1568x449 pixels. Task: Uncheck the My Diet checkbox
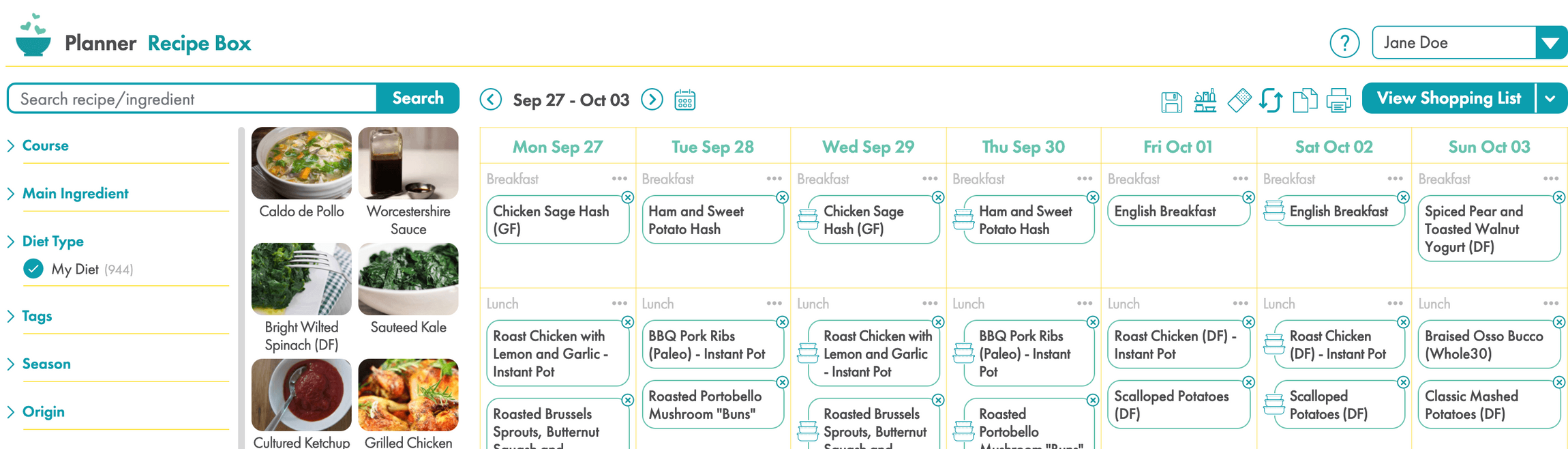(x=33, y=269)
